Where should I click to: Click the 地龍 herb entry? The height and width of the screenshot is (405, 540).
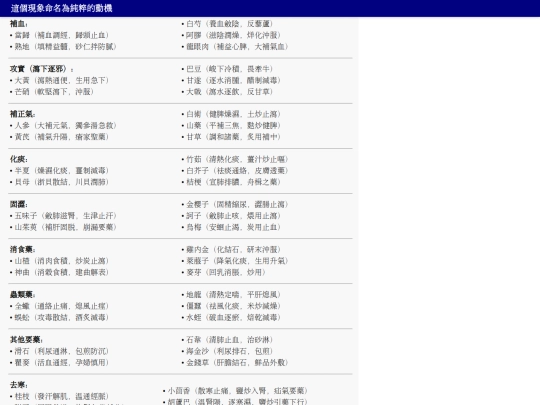pos(231,294)
